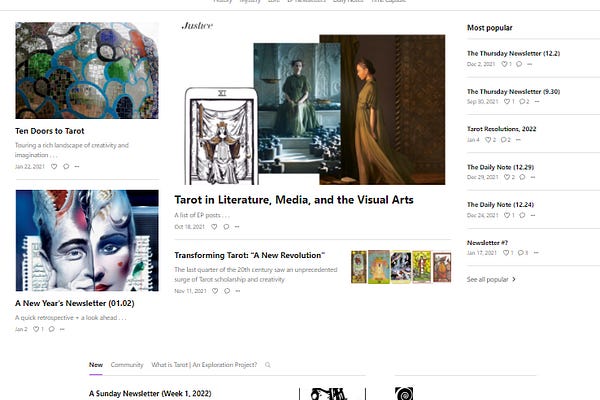The image size is (600, 400).
Task: Comment on The Thursday Newsletter (12.2)
Action: [519, 64]
